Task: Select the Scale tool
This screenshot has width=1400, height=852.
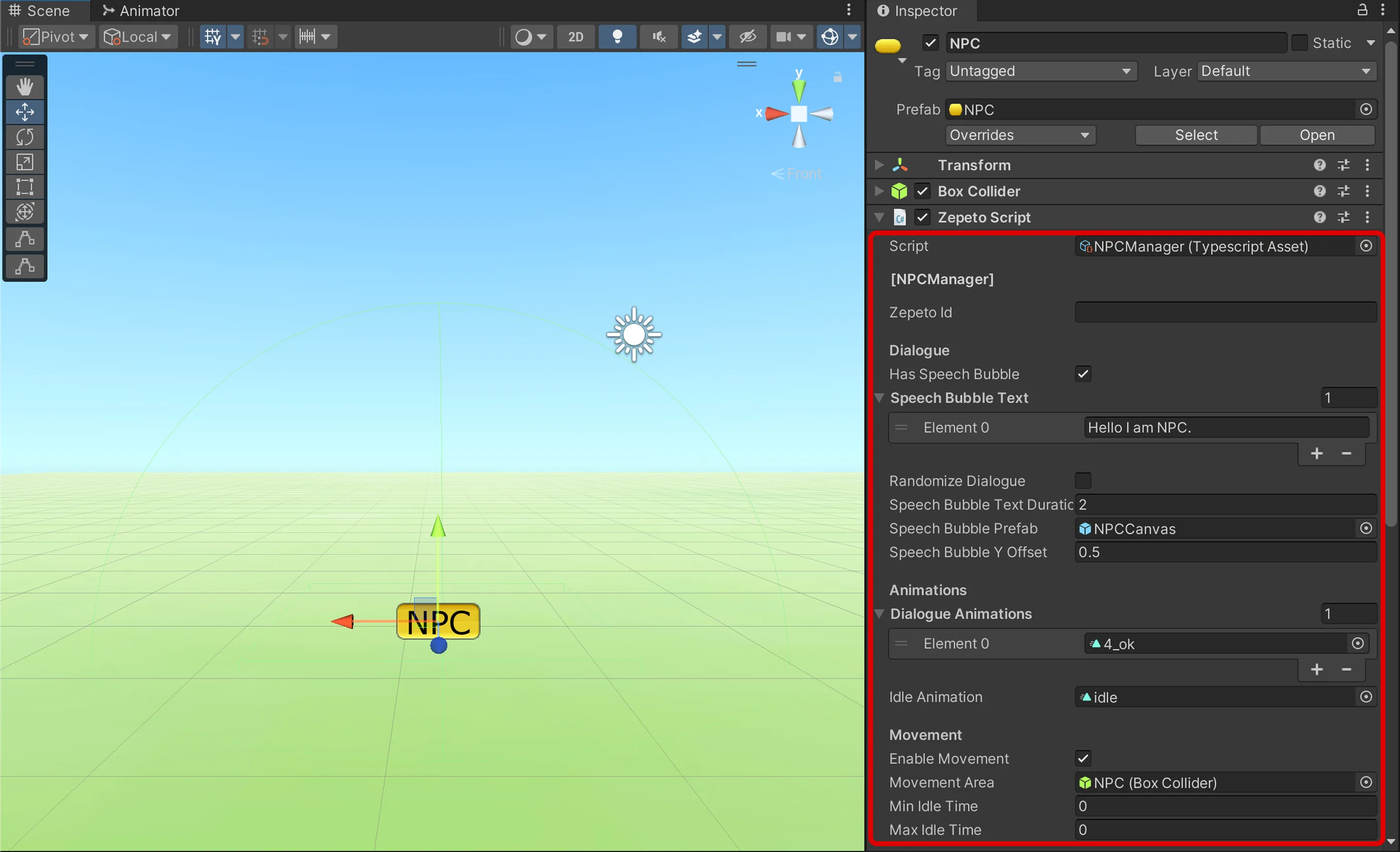Action: (x=24, y=162)
